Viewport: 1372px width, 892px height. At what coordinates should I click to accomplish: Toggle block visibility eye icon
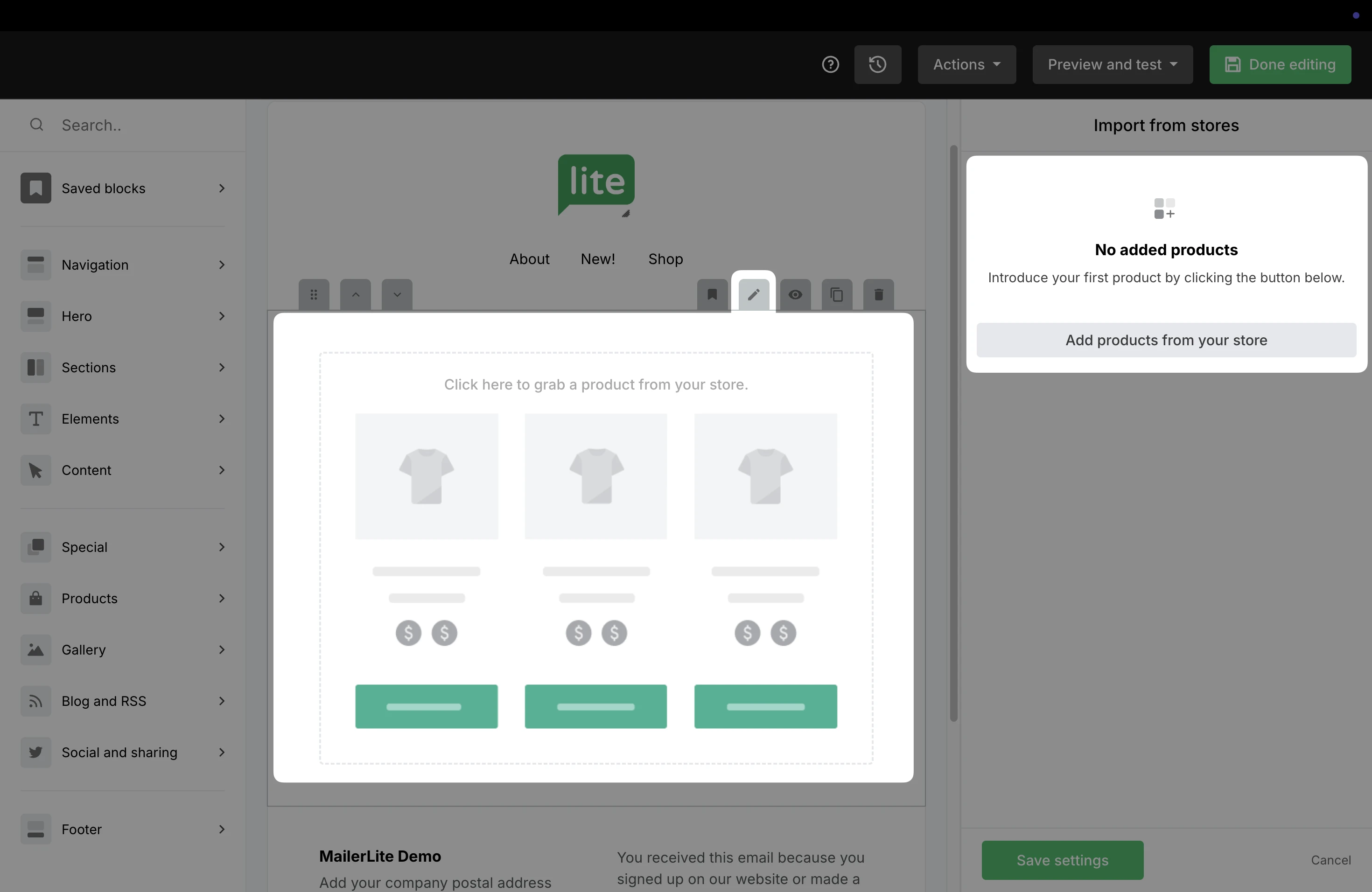pos(795,294)
